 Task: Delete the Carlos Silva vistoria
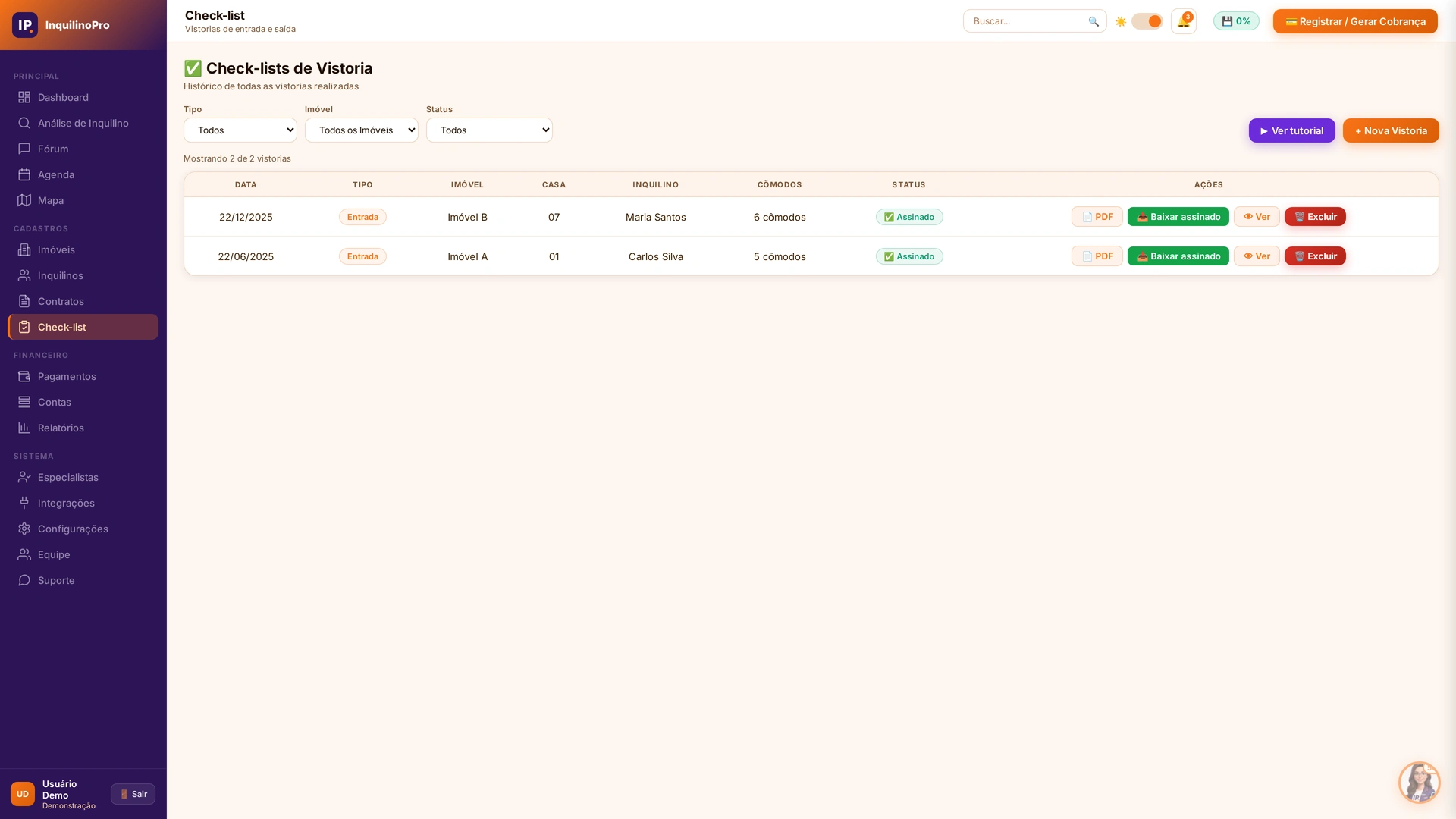tap(1315, 256)
